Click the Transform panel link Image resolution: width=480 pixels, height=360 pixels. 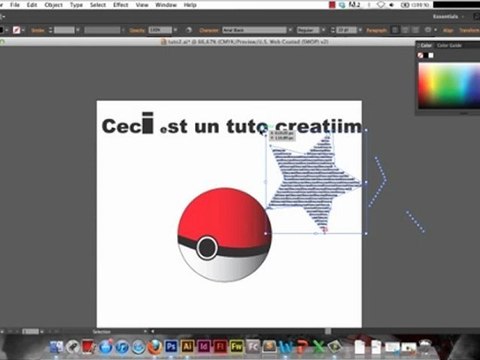(x=469, y=30)
